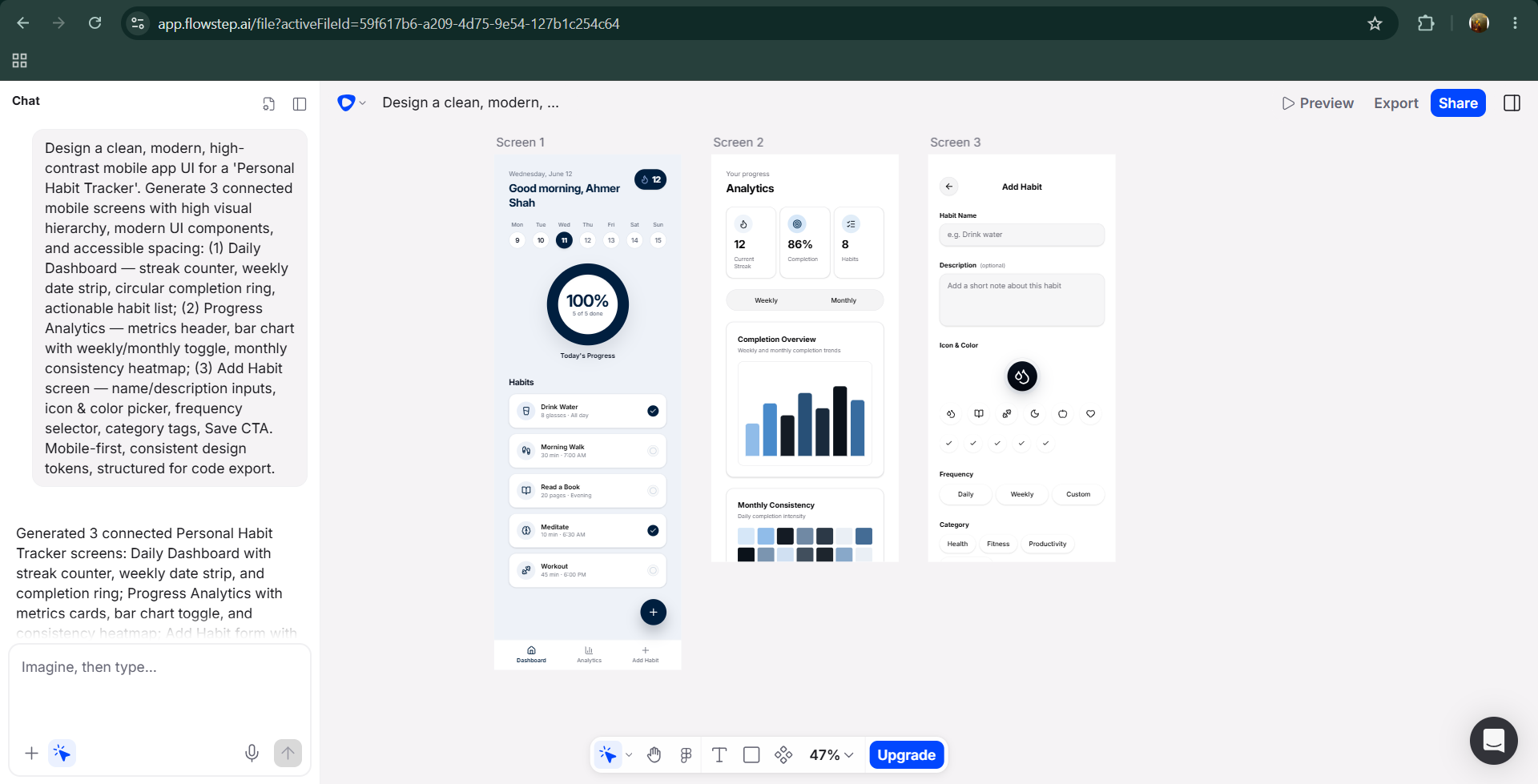Select the Monthly toggle in Analytics

pyautogui.click(x=843, y=300)
